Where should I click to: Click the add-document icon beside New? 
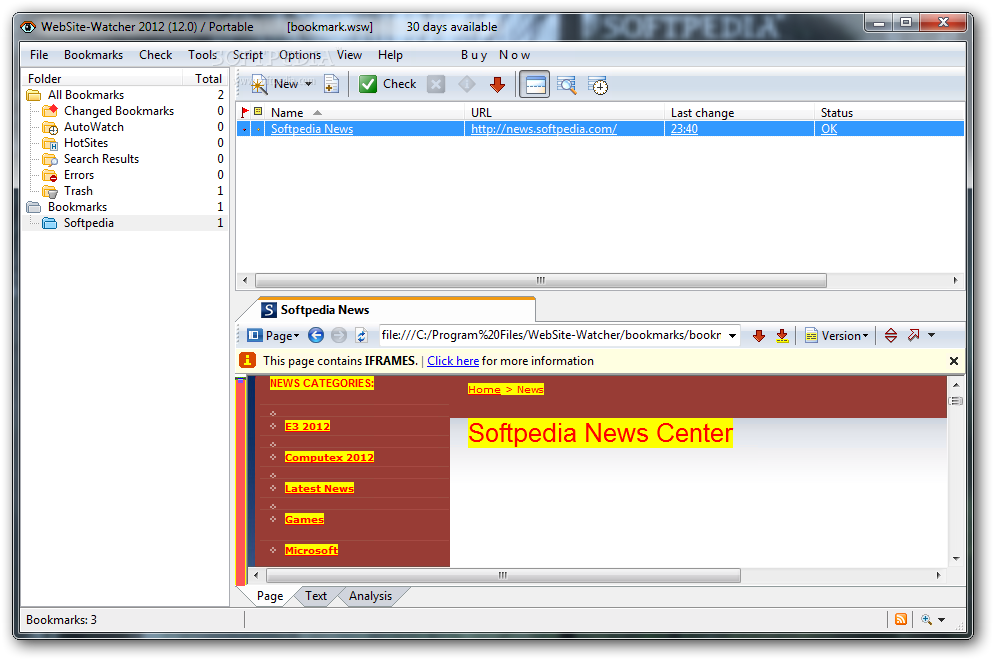pos(331,84)
